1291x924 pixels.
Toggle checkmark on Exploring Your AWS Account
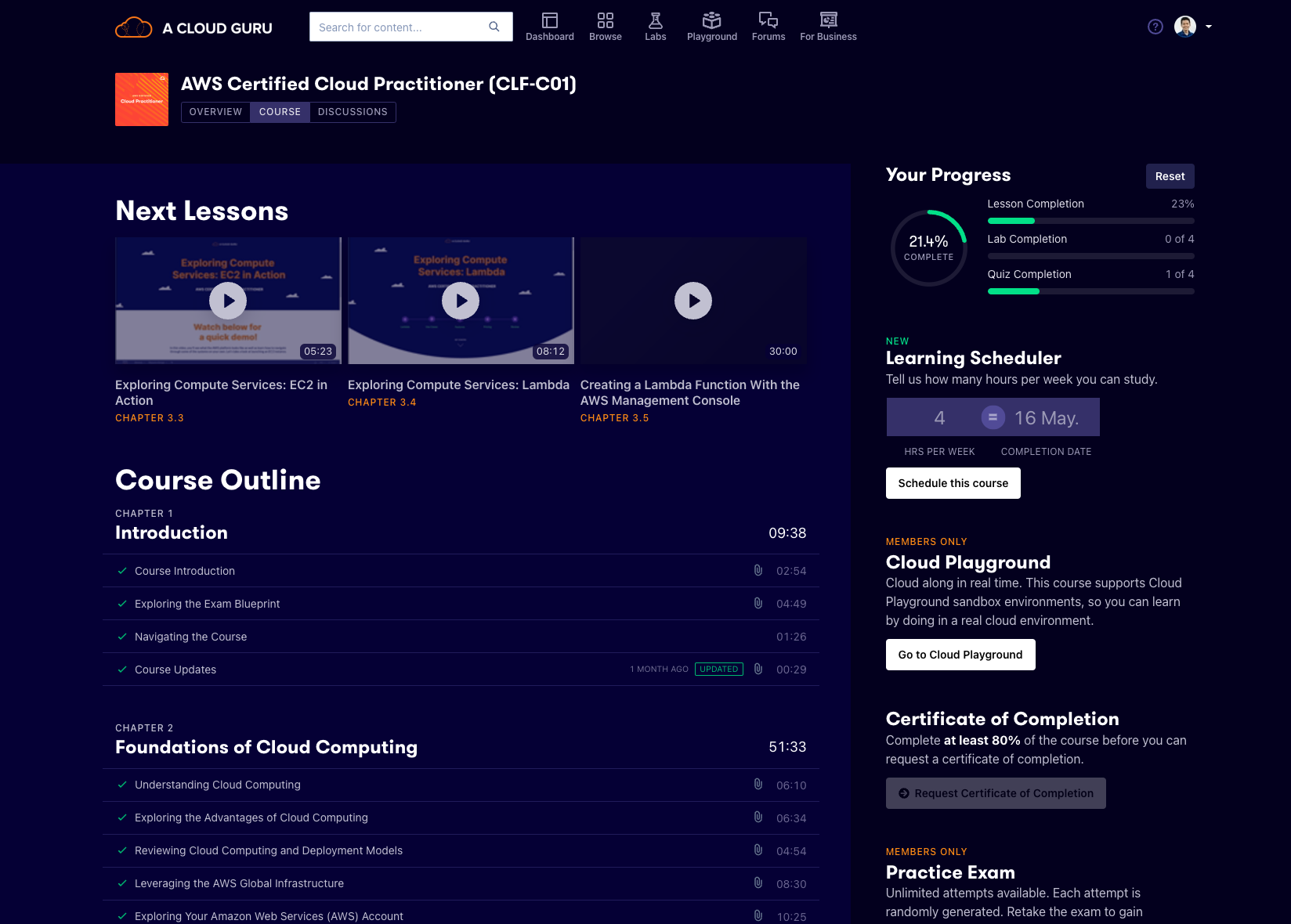click(122, 916)
